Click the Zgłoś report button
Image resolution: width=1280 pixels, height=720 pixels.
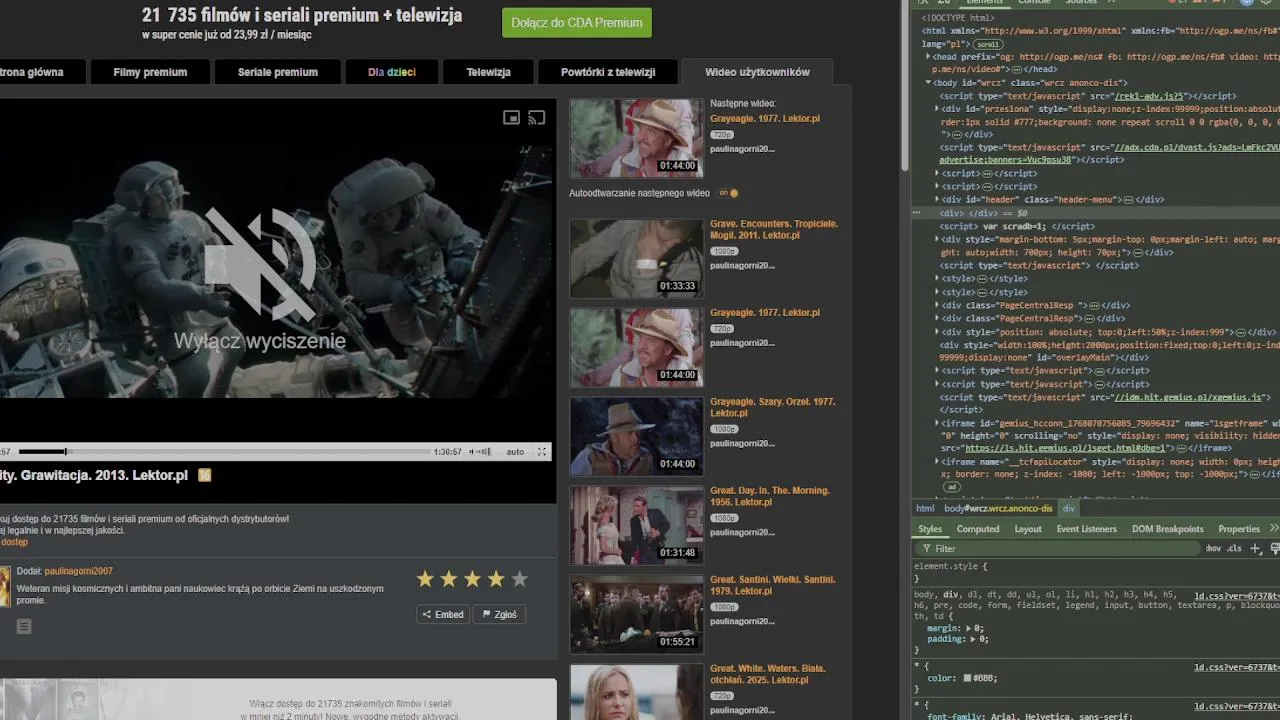click(499, 614)
